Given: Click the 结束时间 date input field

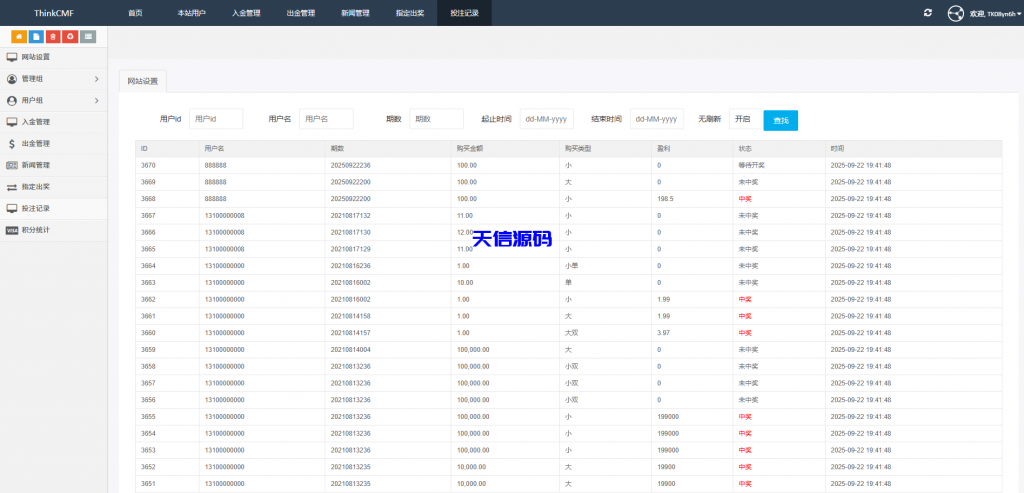Looking at the screenshot, I should point(657,119).
